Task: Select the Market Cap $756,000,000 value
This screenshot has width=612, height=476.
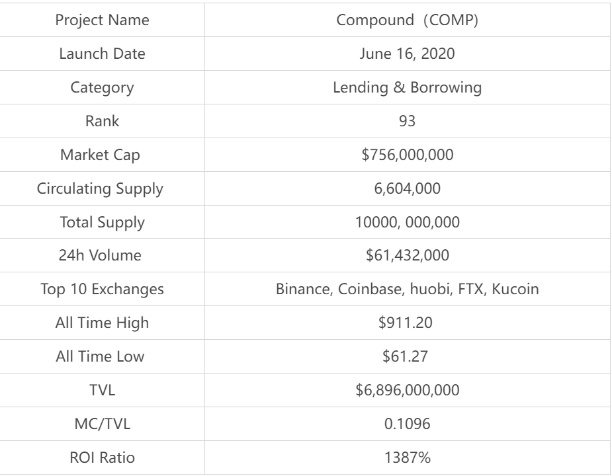Action: point(407,155)
